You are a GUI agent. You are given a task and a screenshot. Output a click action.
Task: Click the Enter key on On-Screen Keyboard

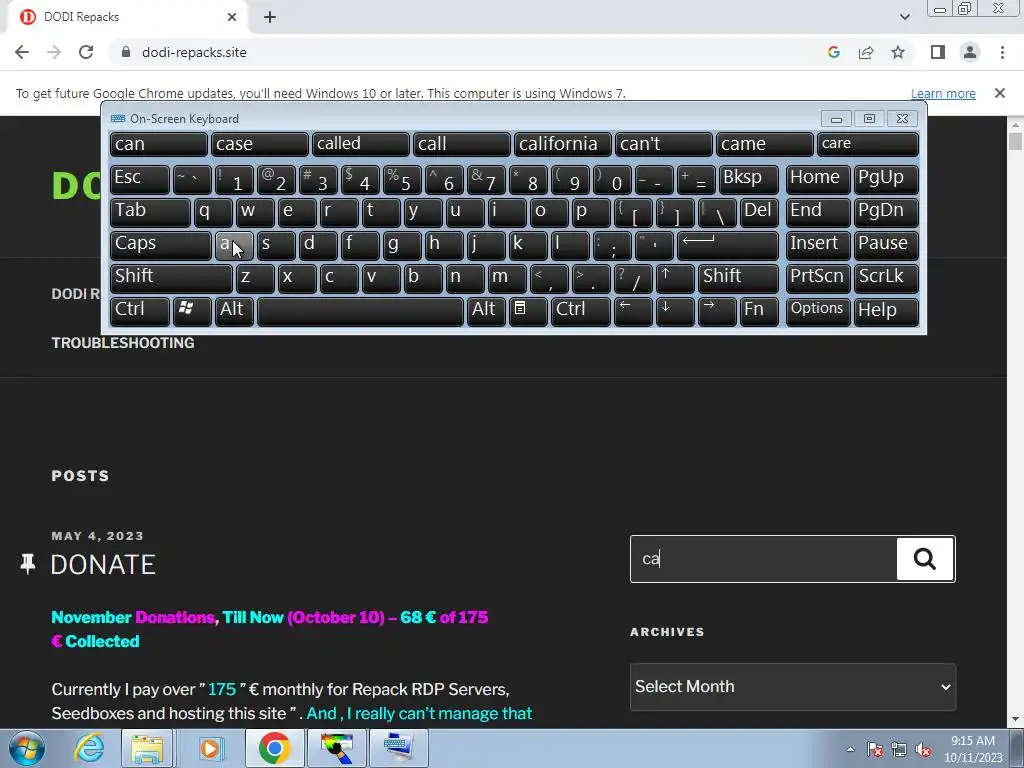pos(728,245)
